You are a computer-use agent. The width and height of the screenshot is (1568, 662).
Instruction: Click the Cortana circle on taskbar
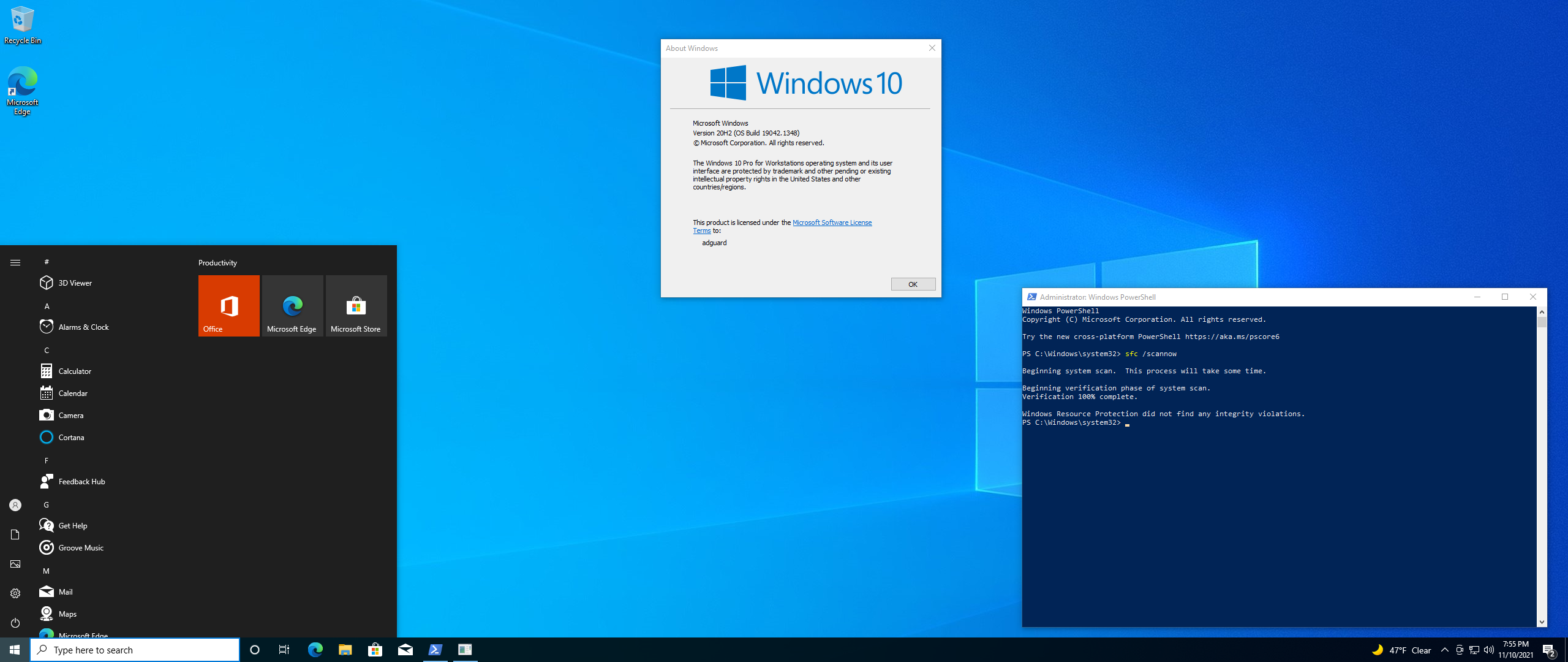pyautogui.click(x=255, y=650)
